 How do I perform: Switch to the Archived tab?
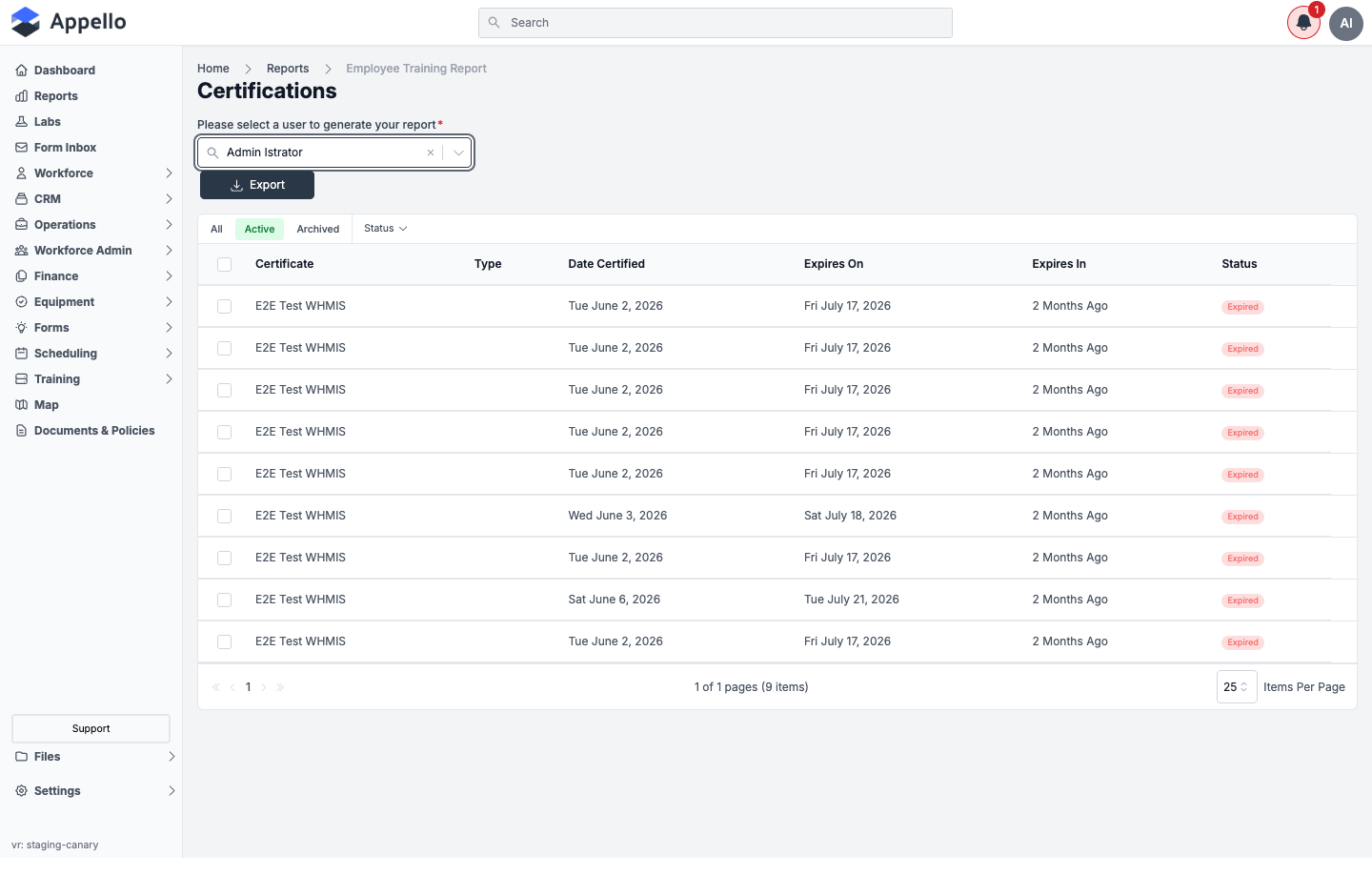[318, 230]
